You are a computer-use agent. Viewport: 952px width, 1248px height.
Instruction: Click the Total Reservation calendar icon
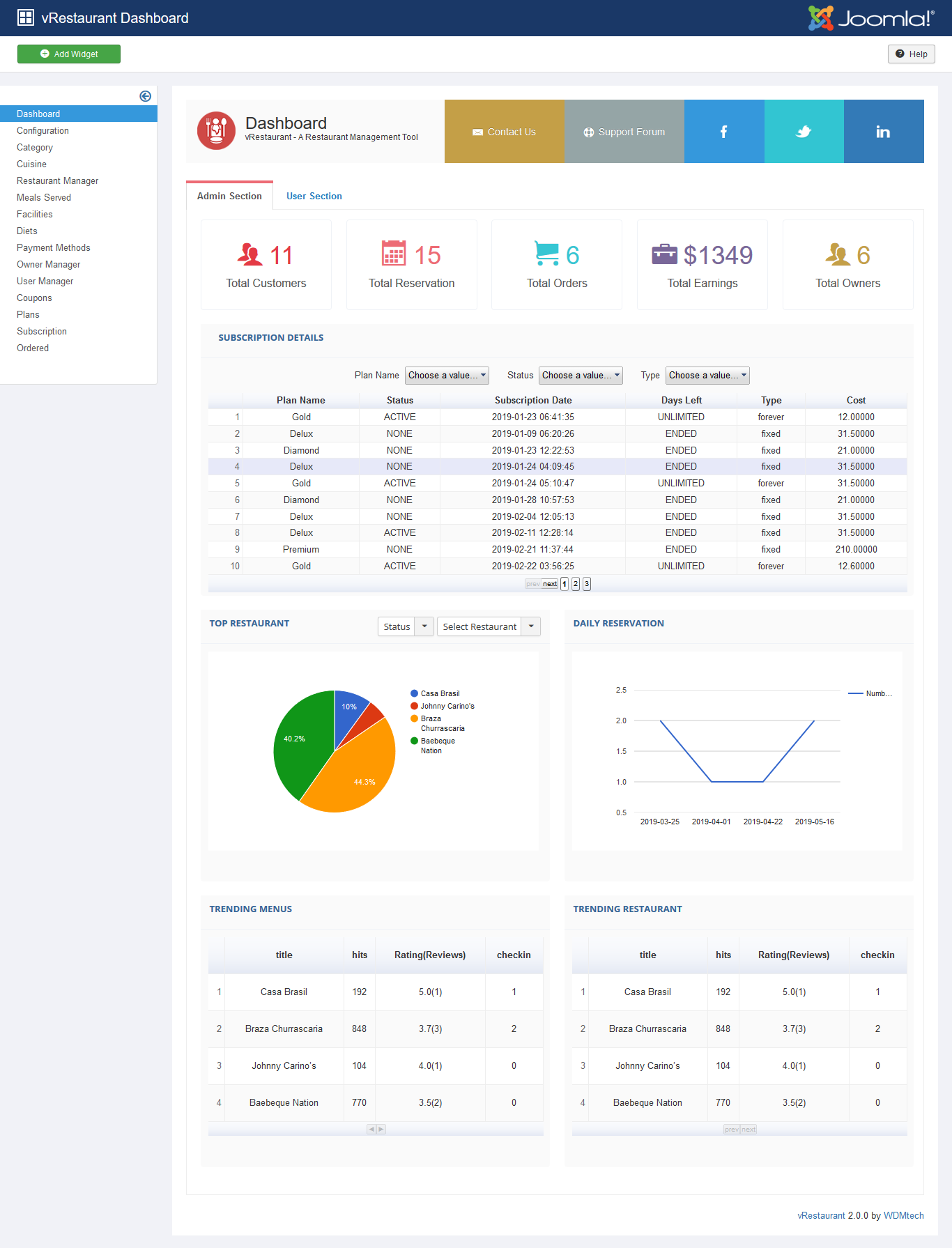tap(394, 254)
